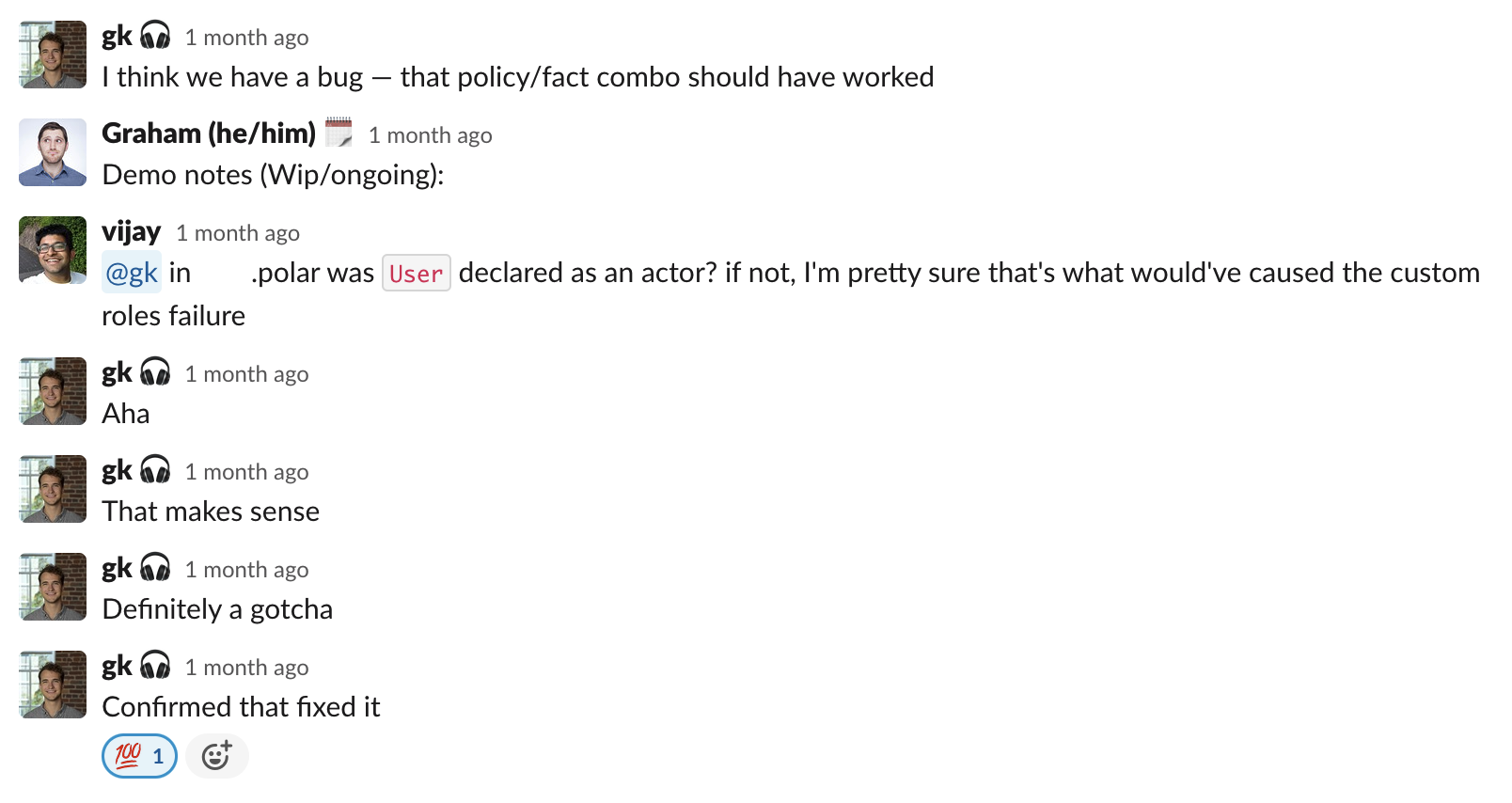Click the User inline code snippet
Image resolution: width=1512 pixels, height=803 pixels.
tap(416, 274)
